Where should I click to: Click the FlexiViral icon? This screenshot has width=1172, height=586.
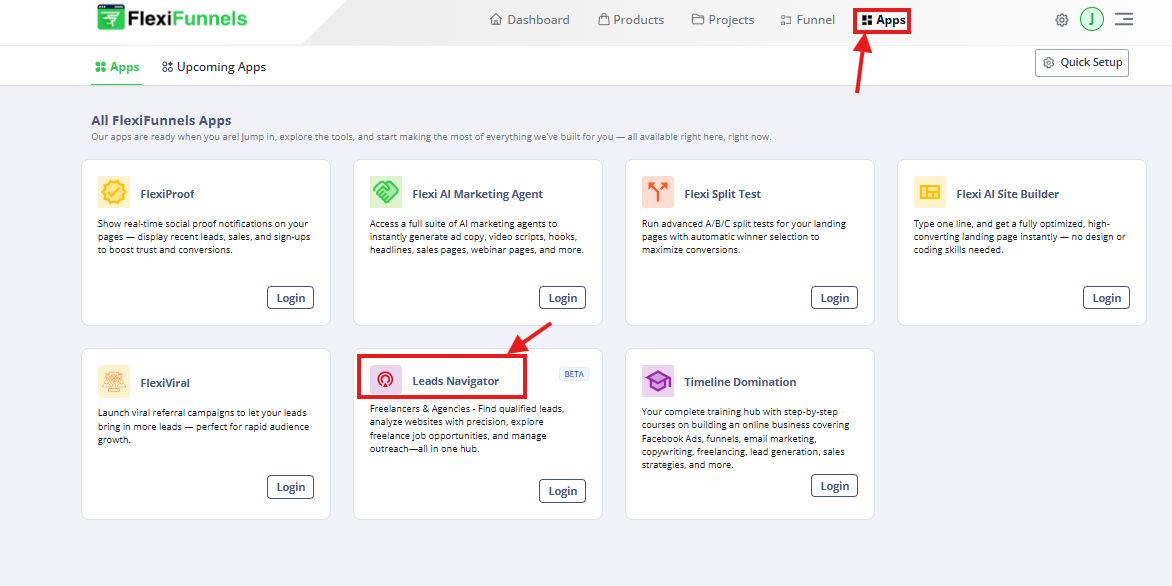(x=114, y=381)
